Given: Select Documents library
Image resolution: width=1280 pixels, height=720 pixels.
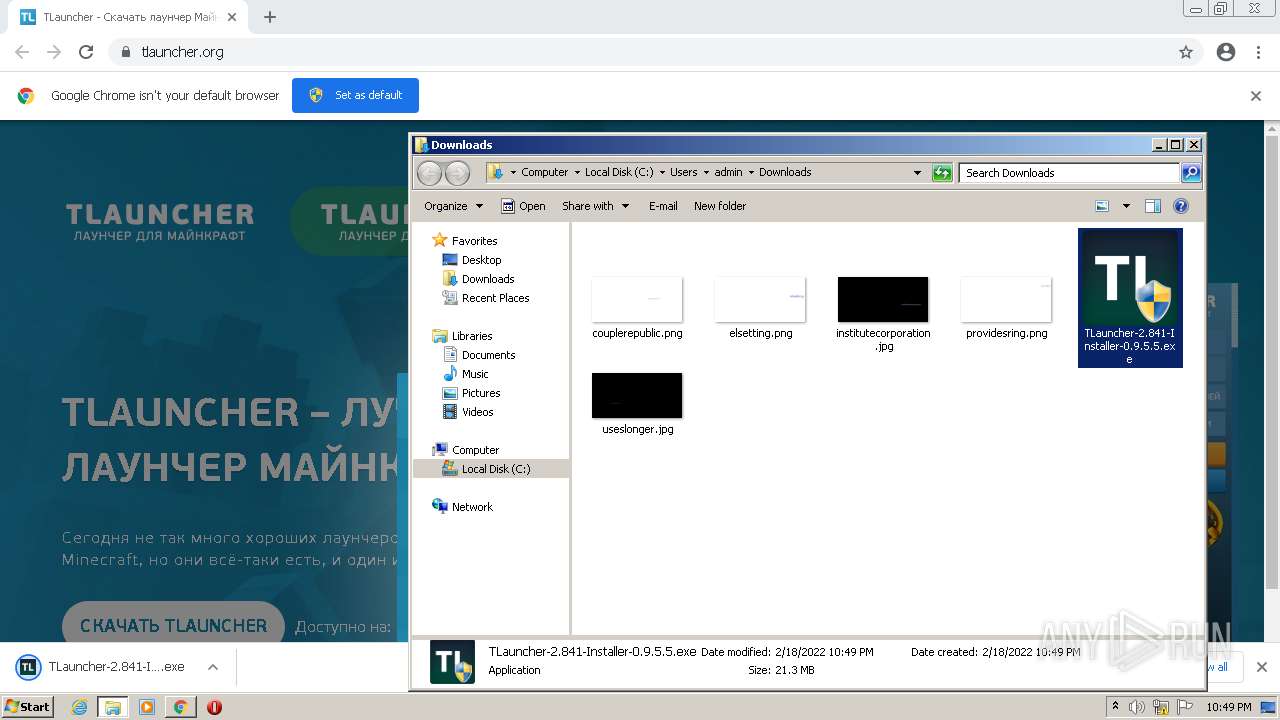Looking at the screenshot, I should coord(488,355).
